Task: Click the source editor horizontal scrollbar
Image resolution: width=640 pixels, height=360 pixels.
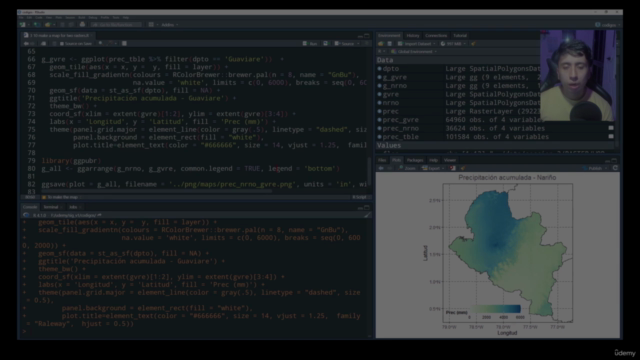Action: pyautogui.click(x=156, y=191)
